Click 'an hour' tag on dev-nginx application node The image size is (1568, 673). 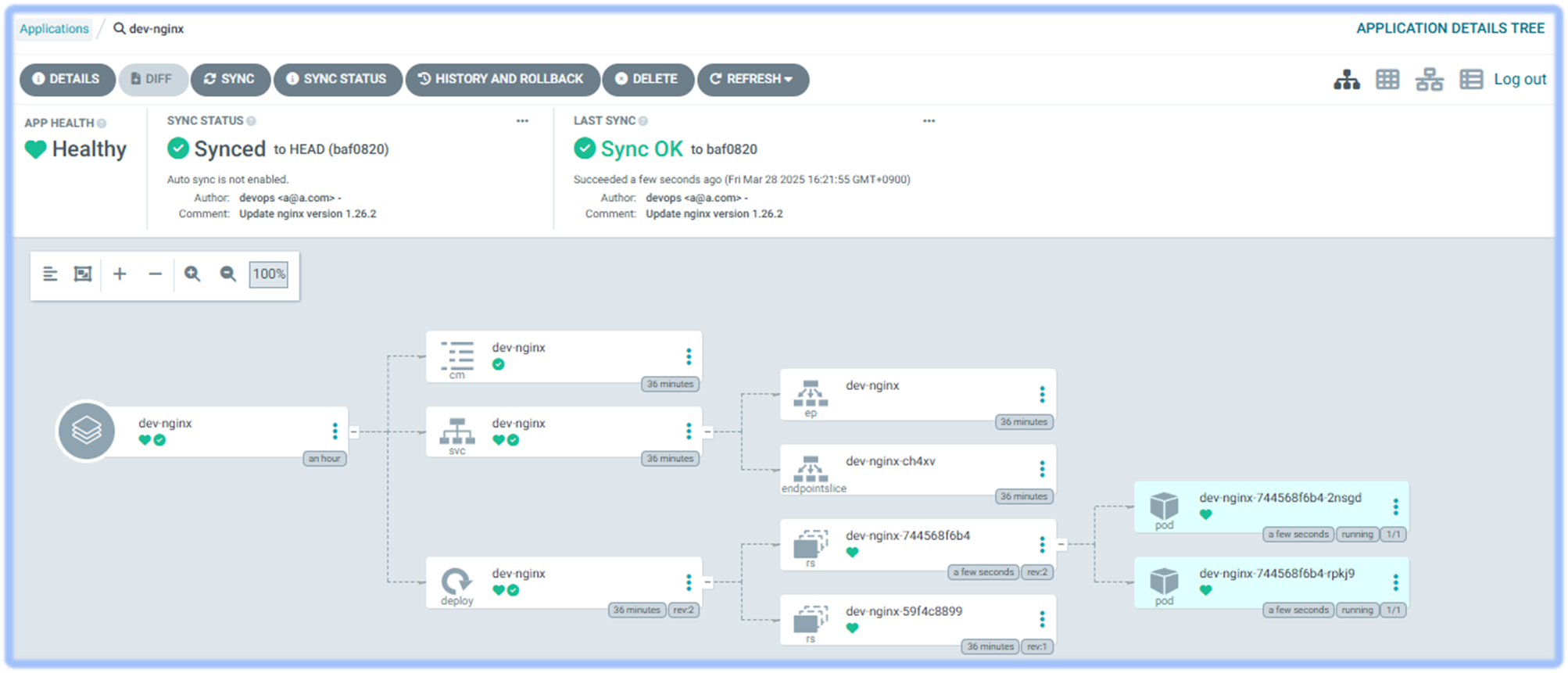point(324,459)
